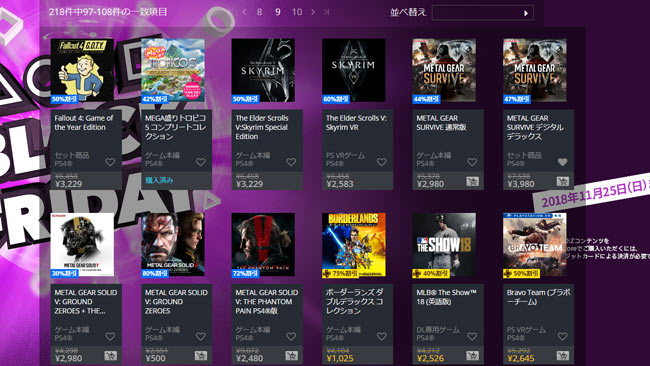Open MEGA盛りトロピコ5 コンプリートコレクション title
Image resolution: width=650 pixels, height=366 pixels.
[175, 127]
